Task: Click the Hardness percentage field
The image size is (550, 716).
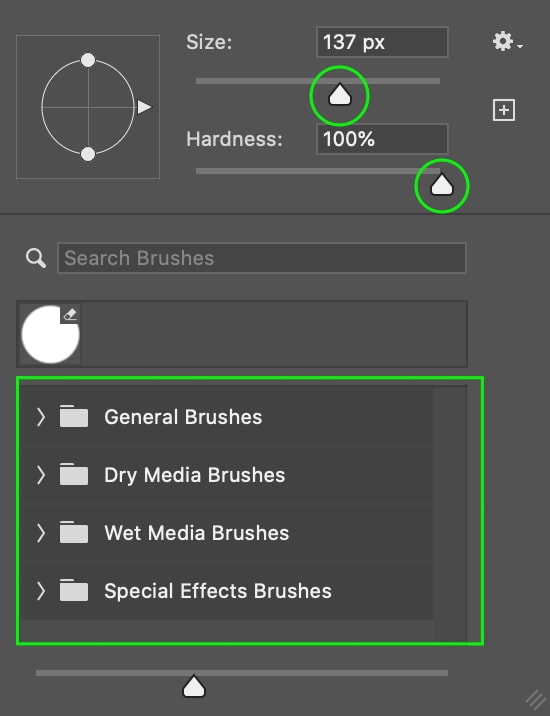Action: tap(382, 139)
